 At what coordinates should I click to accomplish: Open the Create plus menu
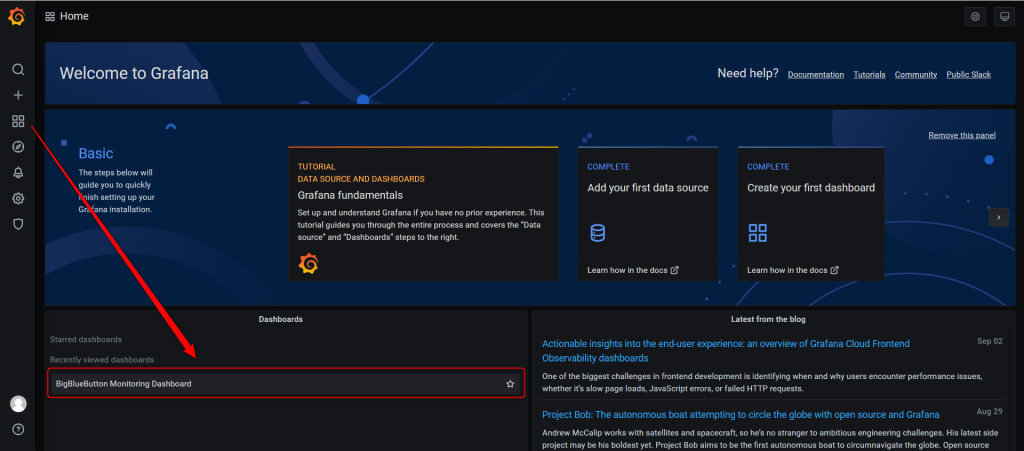[18, 95]
